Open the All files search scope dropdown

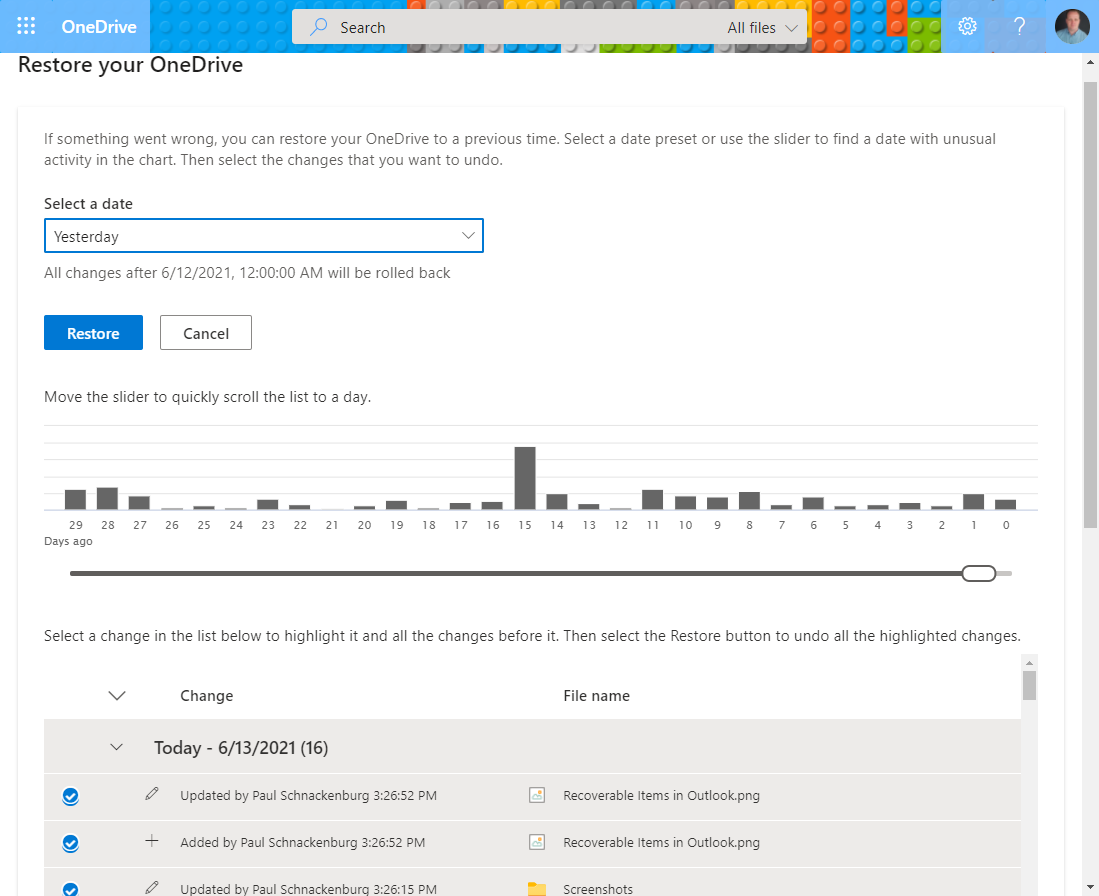763,27
